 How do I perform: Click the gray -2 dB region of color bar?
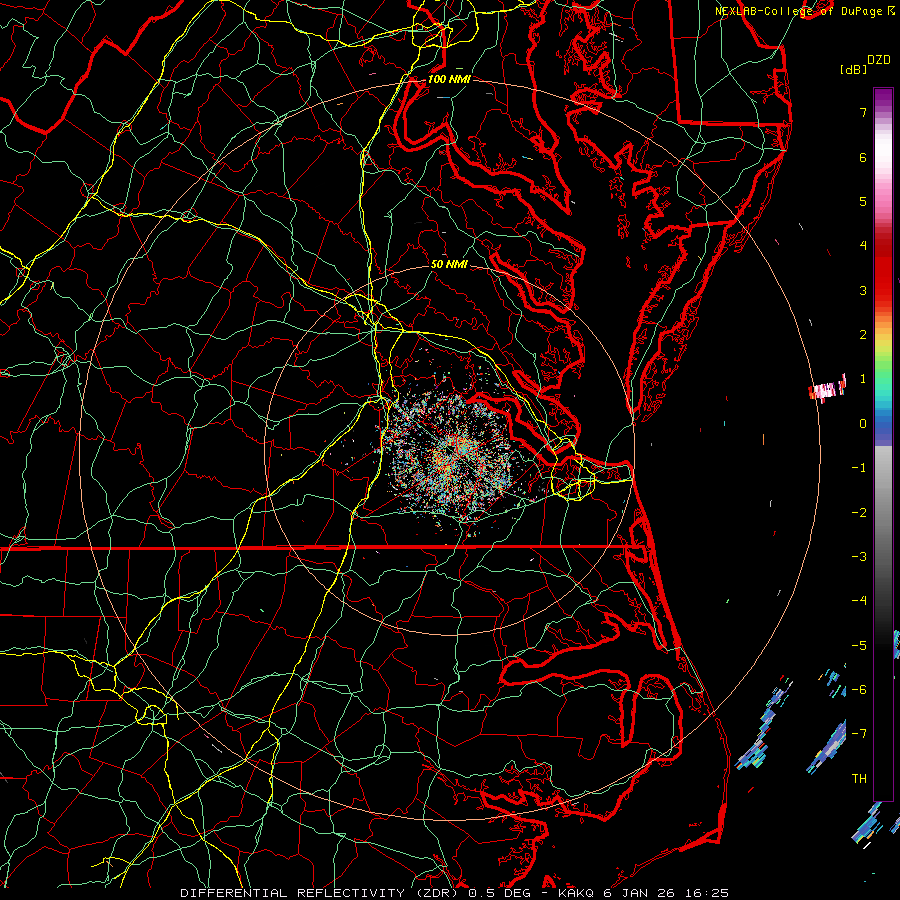[883, 512]
